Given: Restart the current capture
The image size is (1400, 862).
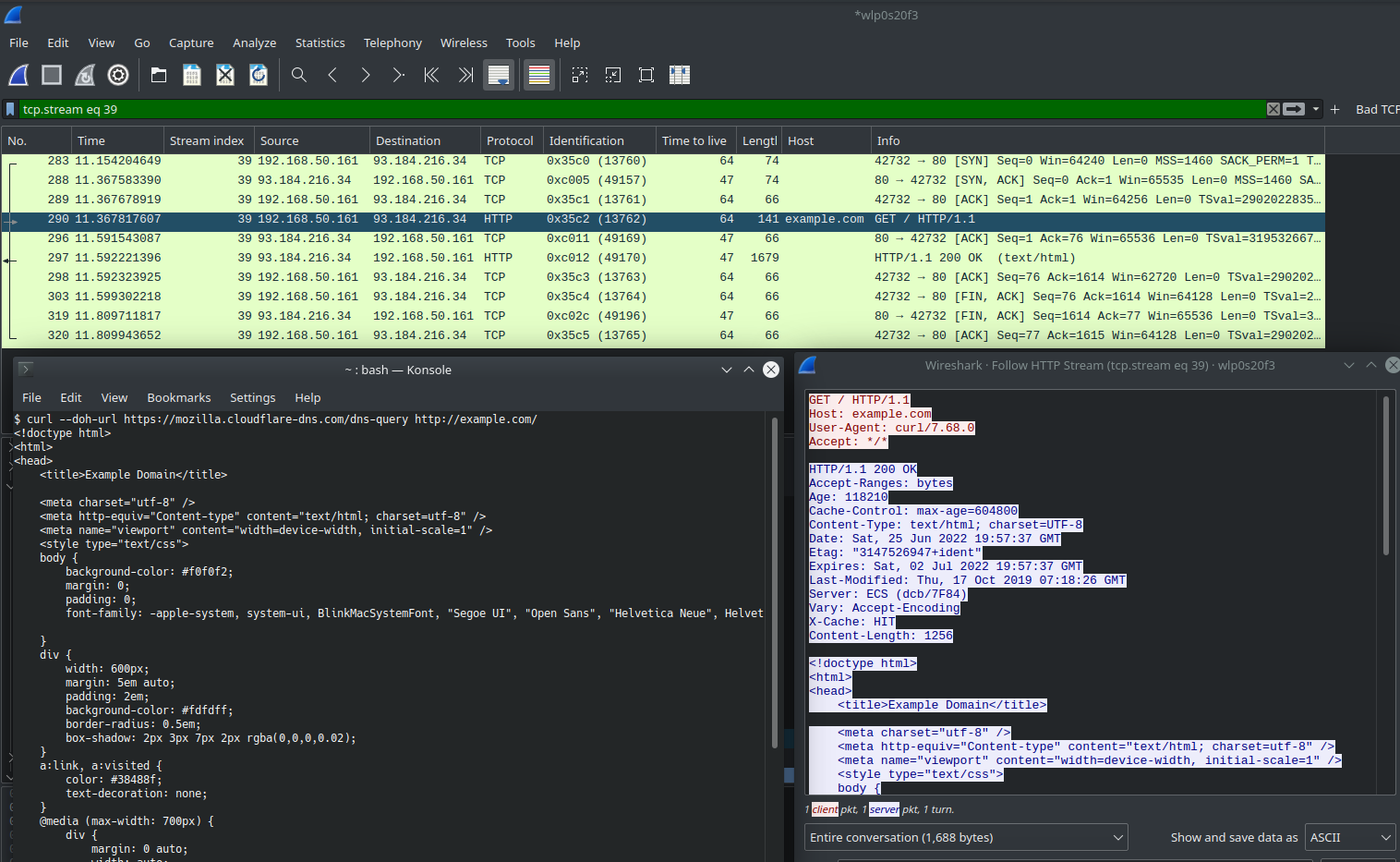Looking at the screenshot, I should pos(85,76).
